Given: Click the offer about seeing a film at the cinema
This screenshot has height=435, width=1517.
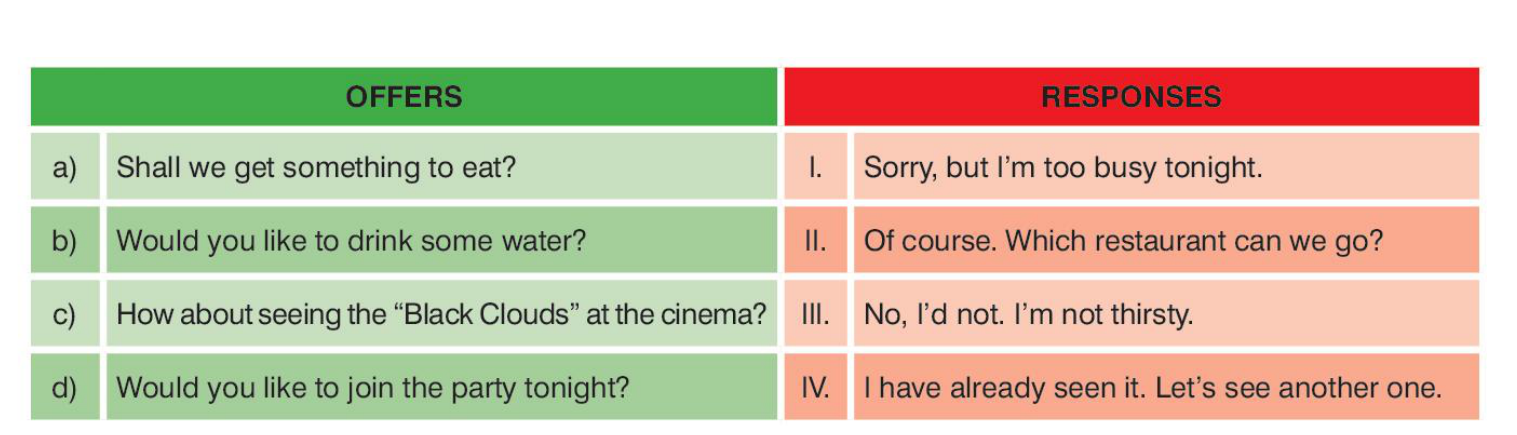Looking at the screenshot, I should pos(440,314).
